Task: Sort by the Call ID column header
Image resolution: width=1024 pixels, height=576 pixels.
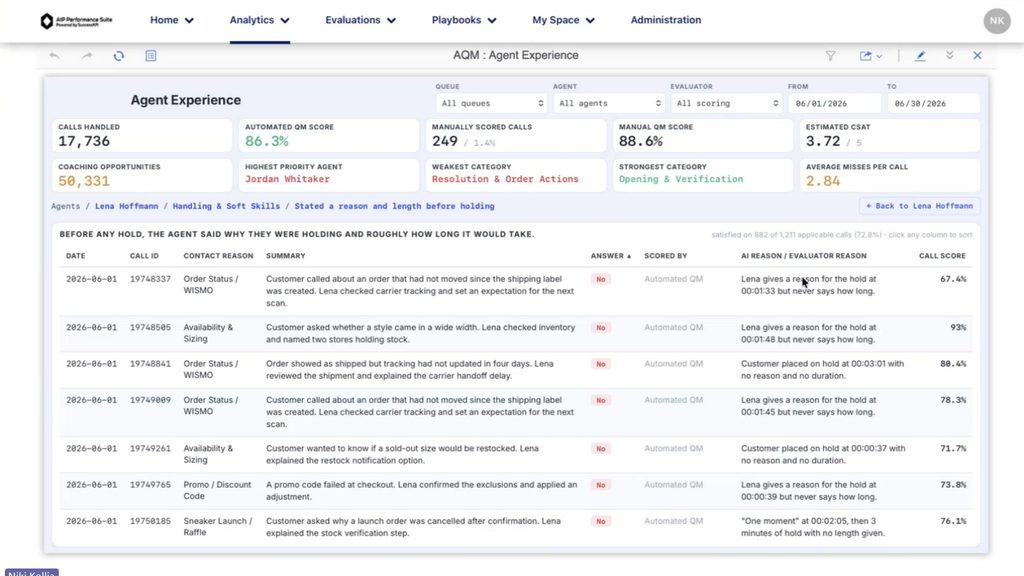Action: pyautogui.click(x=144, y=256)
